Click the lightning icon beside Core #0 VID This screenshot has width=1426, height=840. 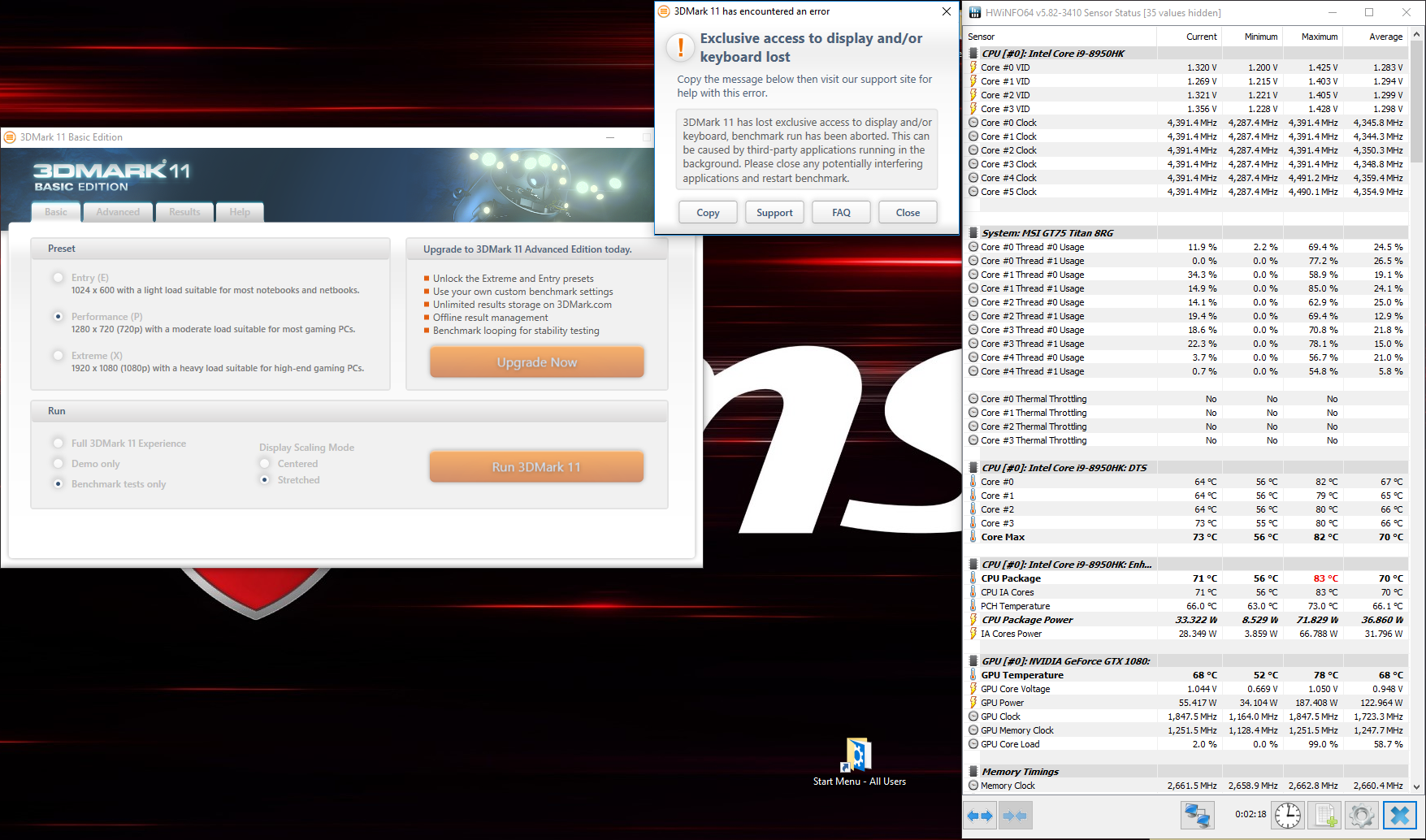tap(973, 67)
